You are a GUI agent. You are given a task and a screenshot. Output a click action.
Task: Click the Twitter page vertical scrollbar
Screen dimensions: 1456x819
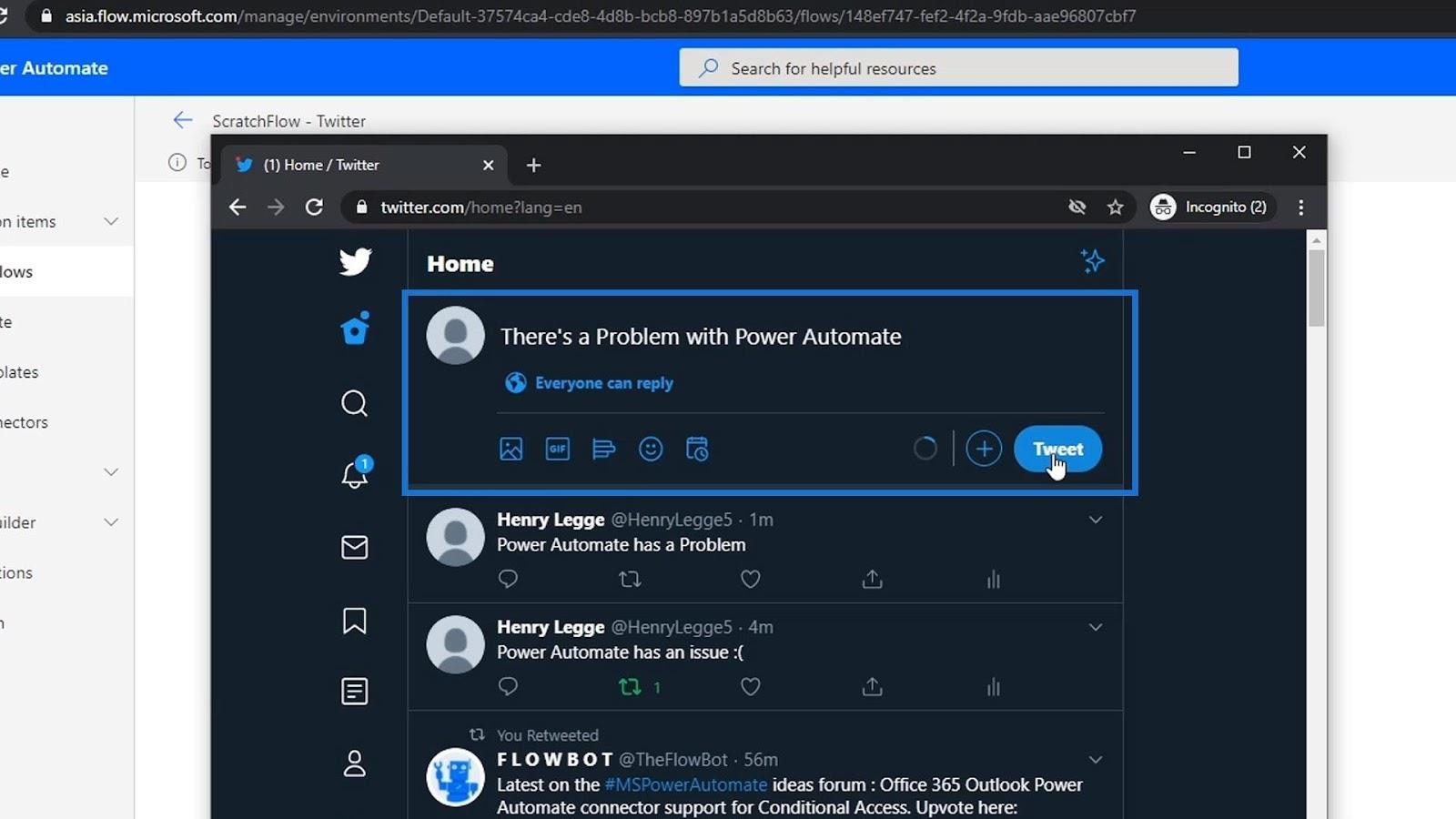pyautogui.click(x=1316, y=287)
